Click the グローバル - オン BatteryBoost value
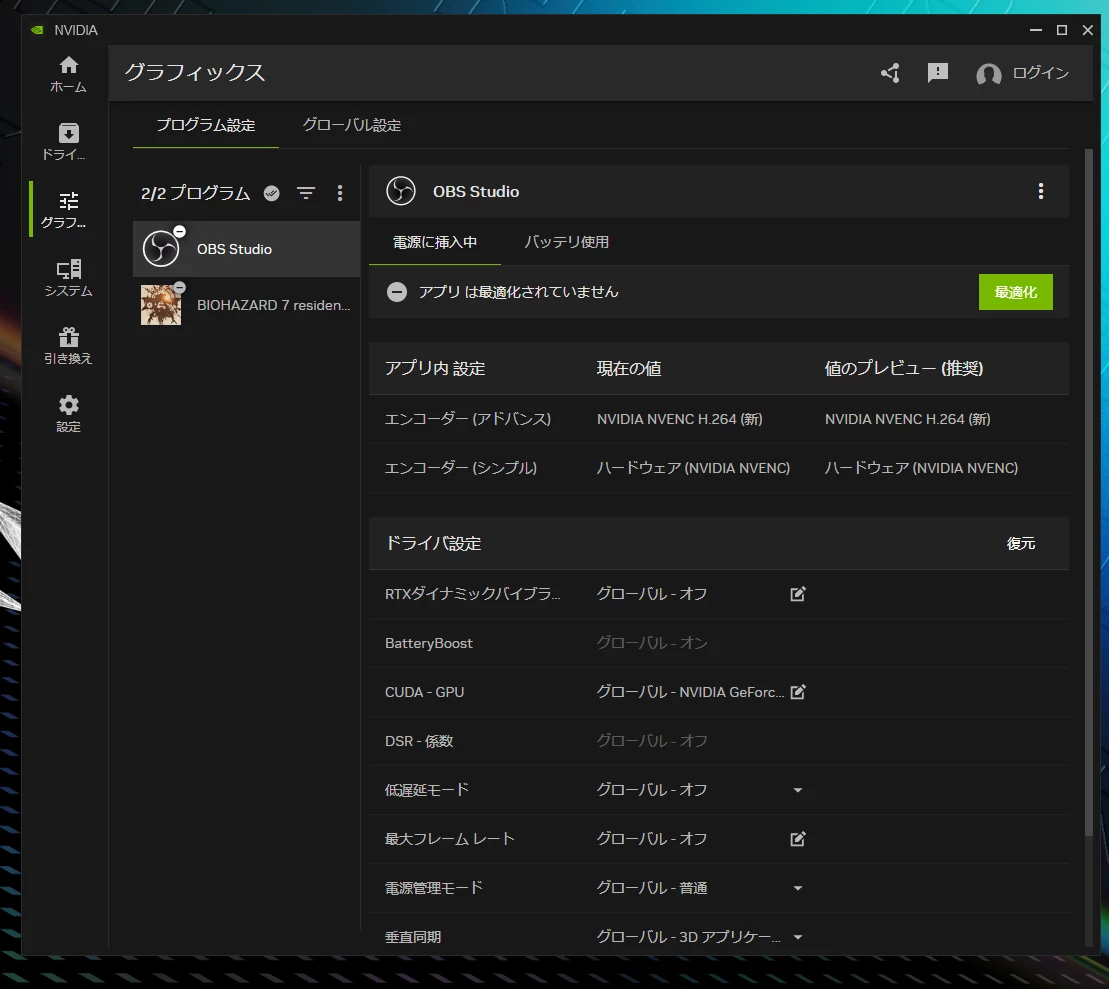Image resolution: width=1109 pixels, height=989 pixels. tap(651, 643)
